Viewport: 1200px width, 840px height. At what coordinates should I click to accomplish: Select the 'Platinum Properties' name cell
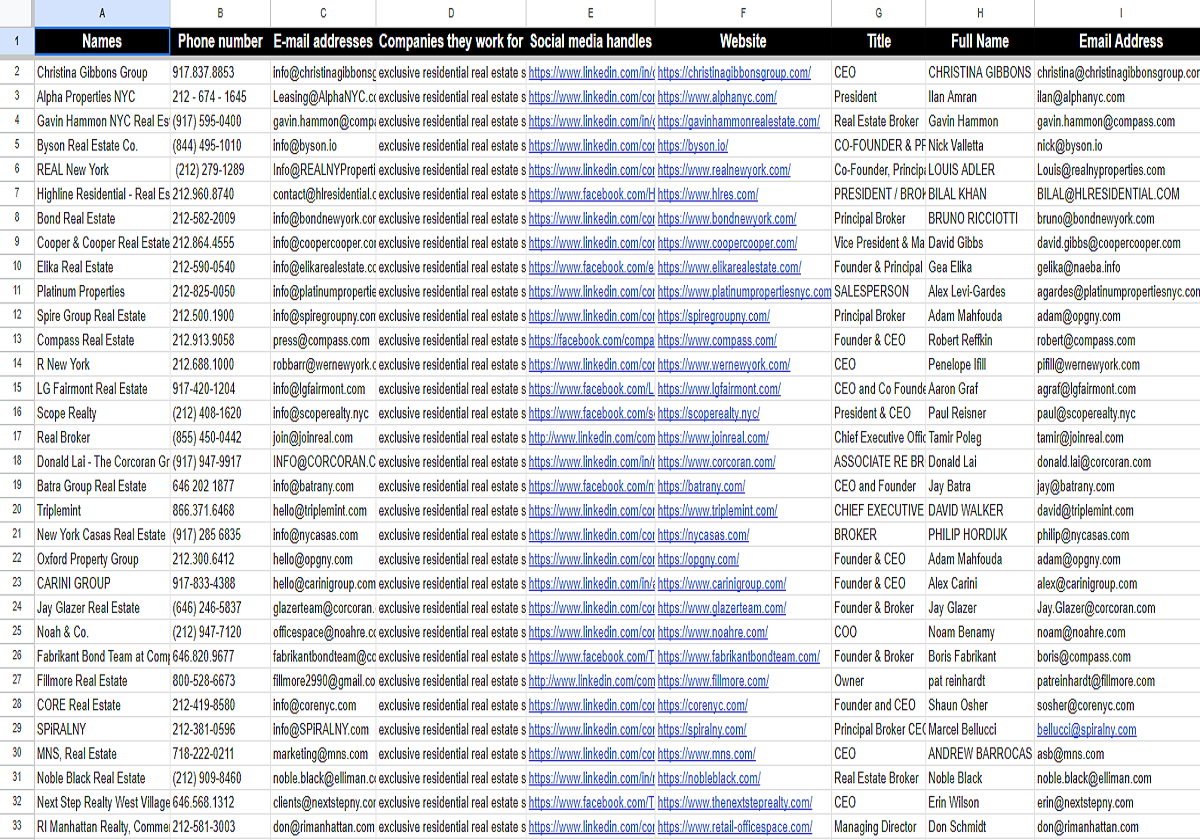point(102,292)
